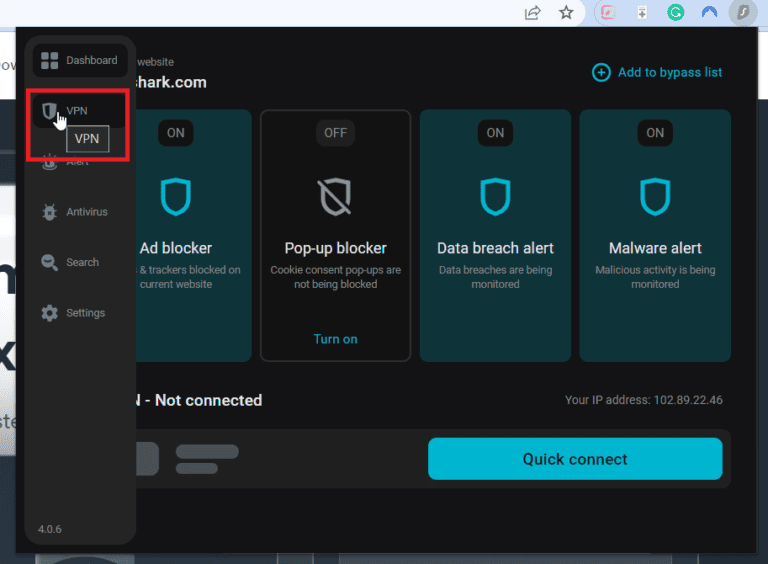The height and width of the screenshot is (564, 768).
Task: Toggle the Malware alert ON badge
Action: (655, 133)
